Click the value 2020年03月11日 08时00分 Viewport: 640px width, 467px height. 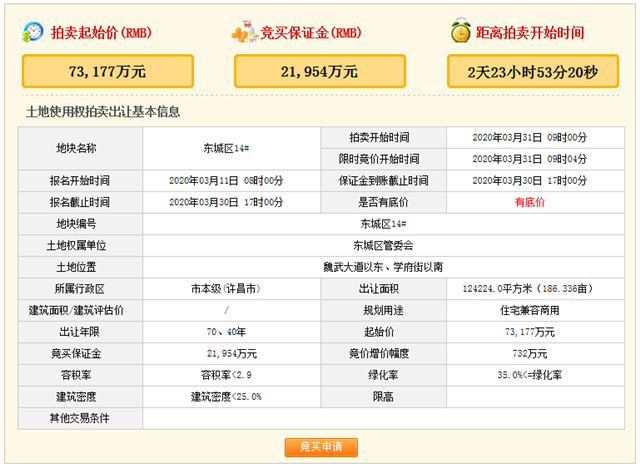click(x=226, y=181)
